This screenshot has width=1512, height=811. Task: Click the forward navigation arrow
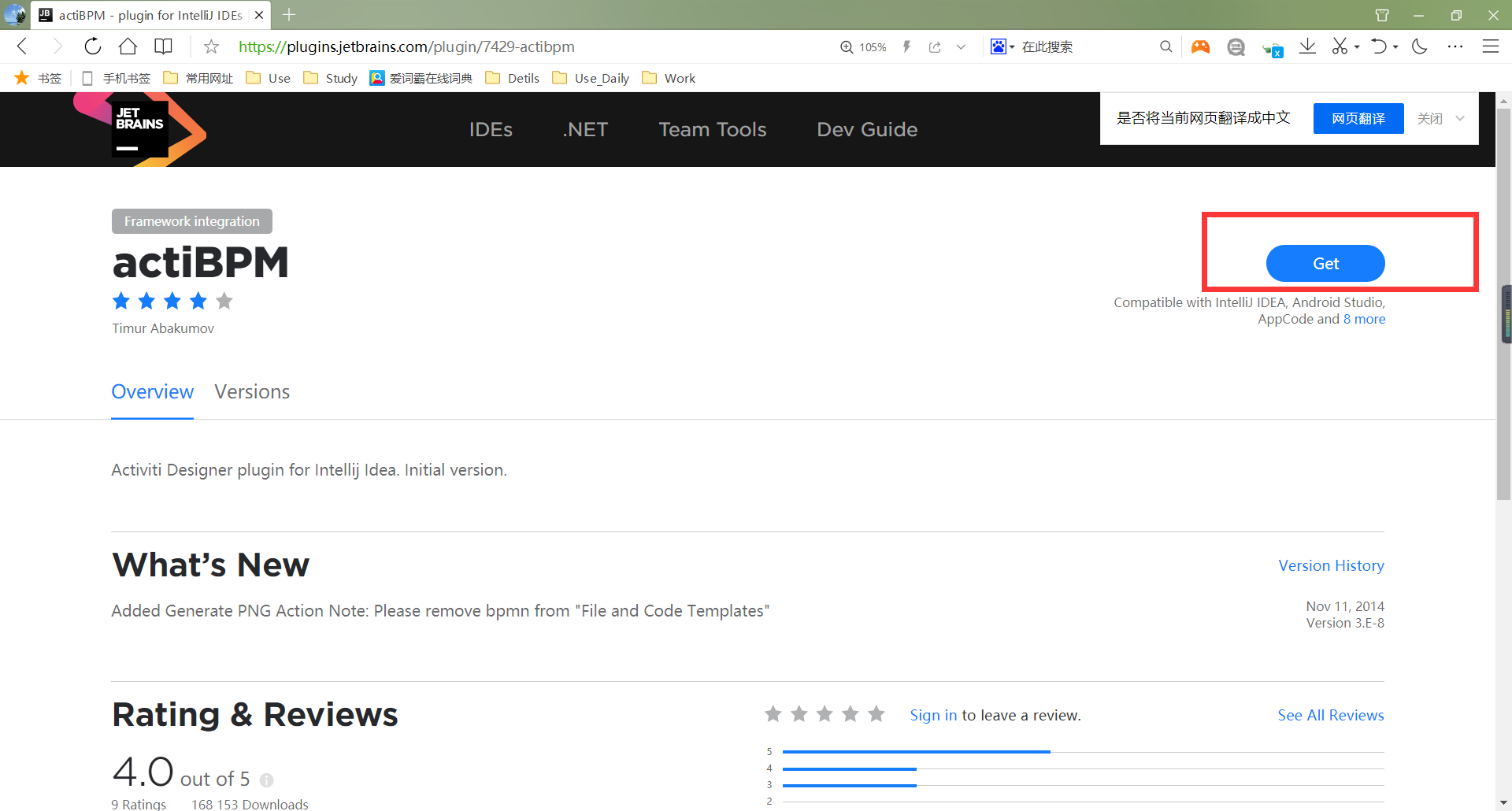(x=57, y=46)
